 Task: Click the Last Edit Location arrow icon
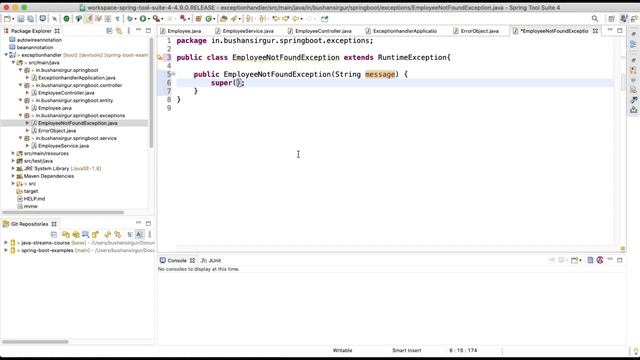276,19
